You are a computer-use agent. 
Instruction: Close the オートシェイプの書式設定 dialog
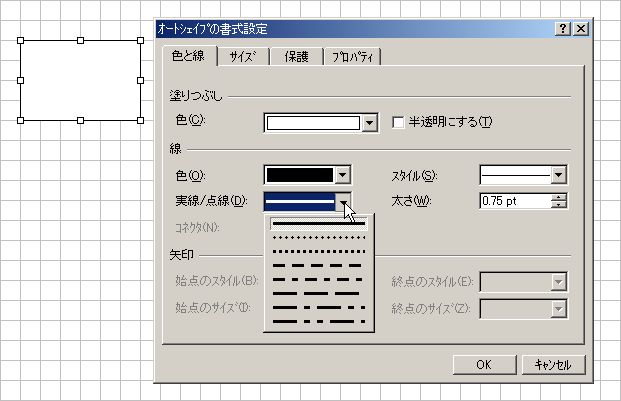point(581,29)
